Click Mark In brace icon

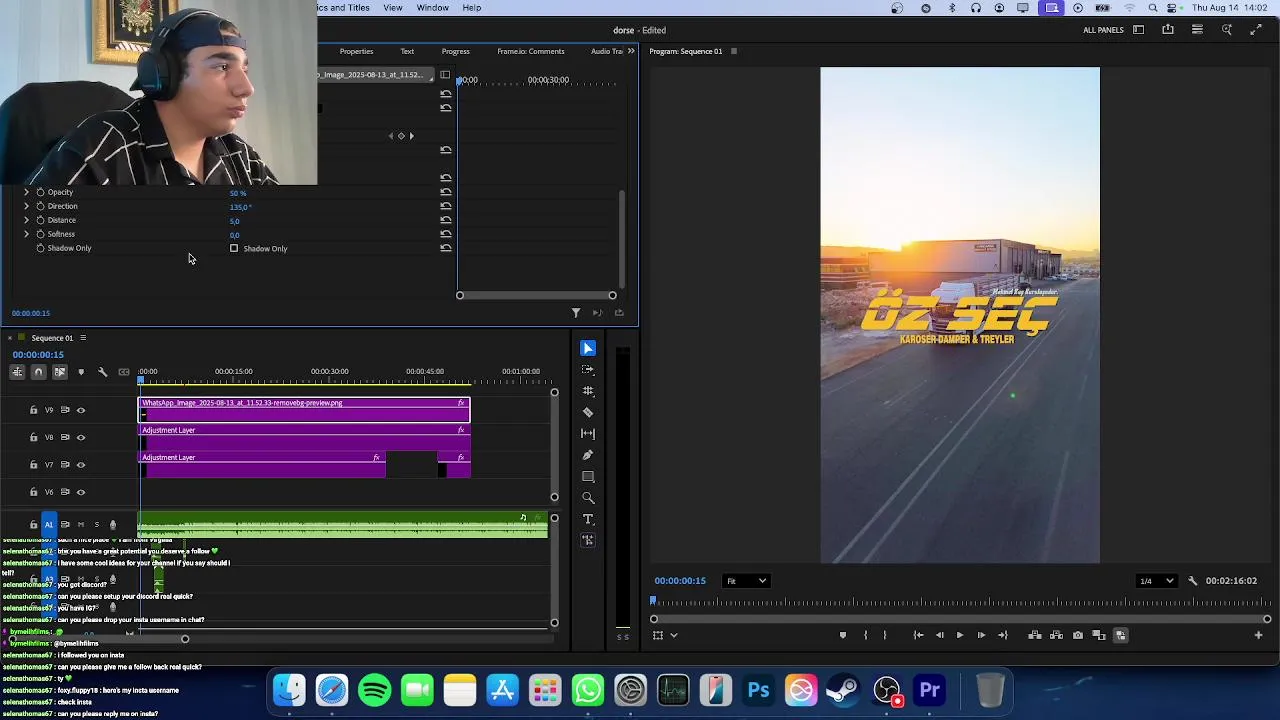coord(865,635)
